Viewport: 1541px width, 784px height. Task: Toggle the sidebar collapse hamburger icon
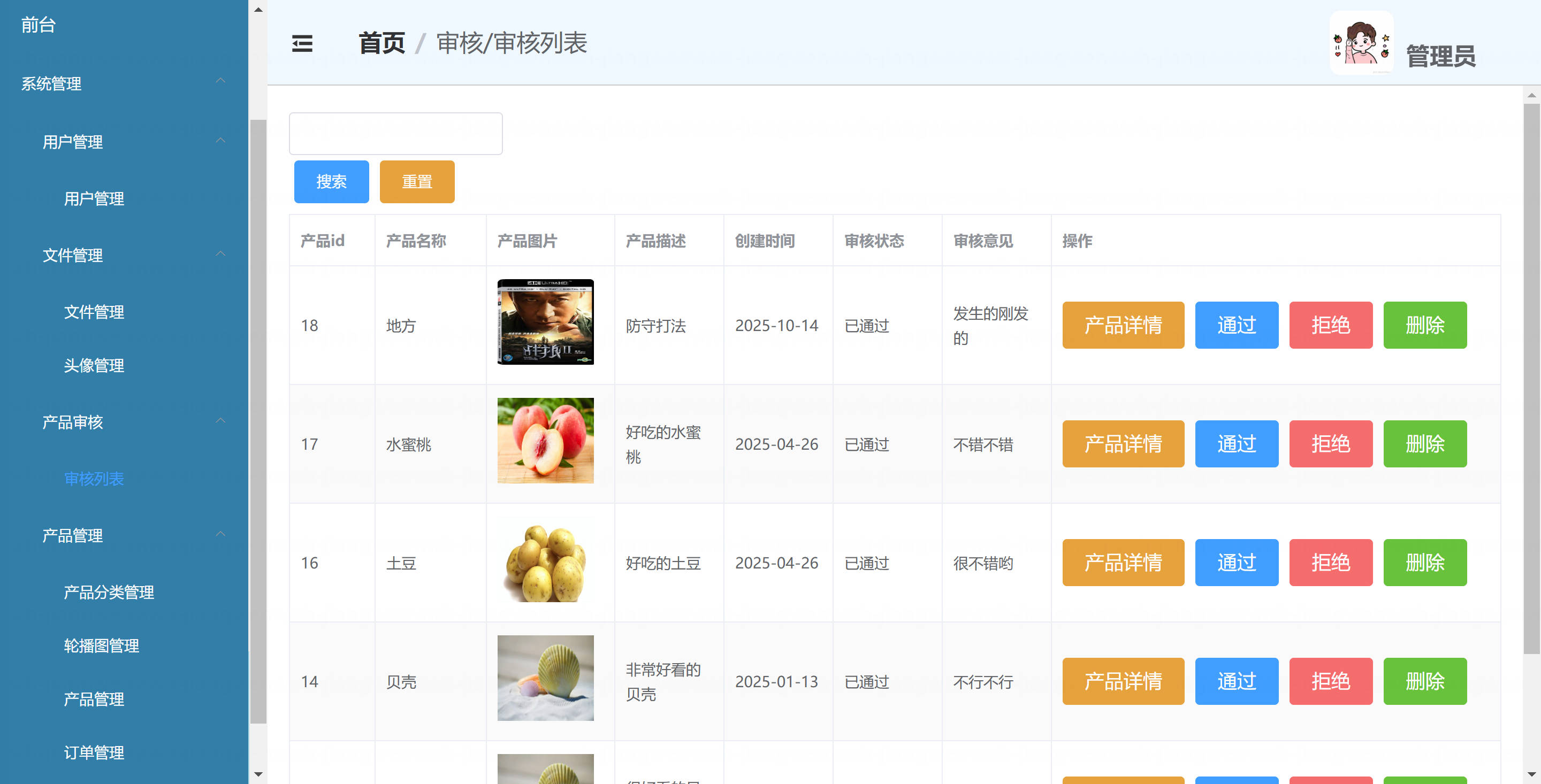(302, 44)
